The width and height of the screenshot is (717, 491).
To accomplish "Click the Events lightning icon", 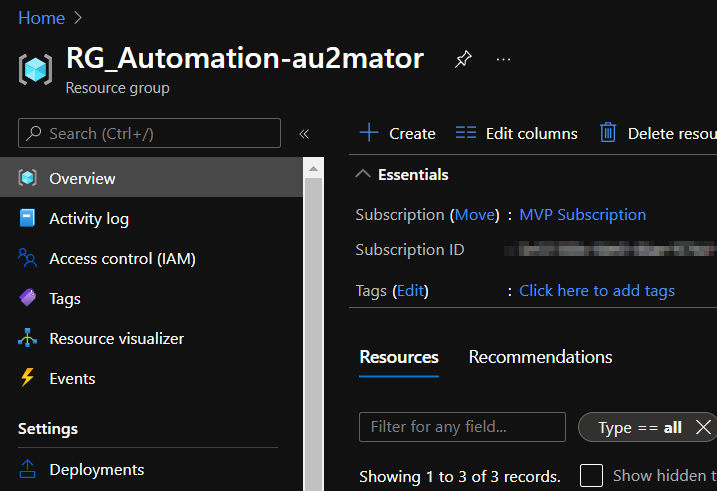I will [x=27, y=378].
